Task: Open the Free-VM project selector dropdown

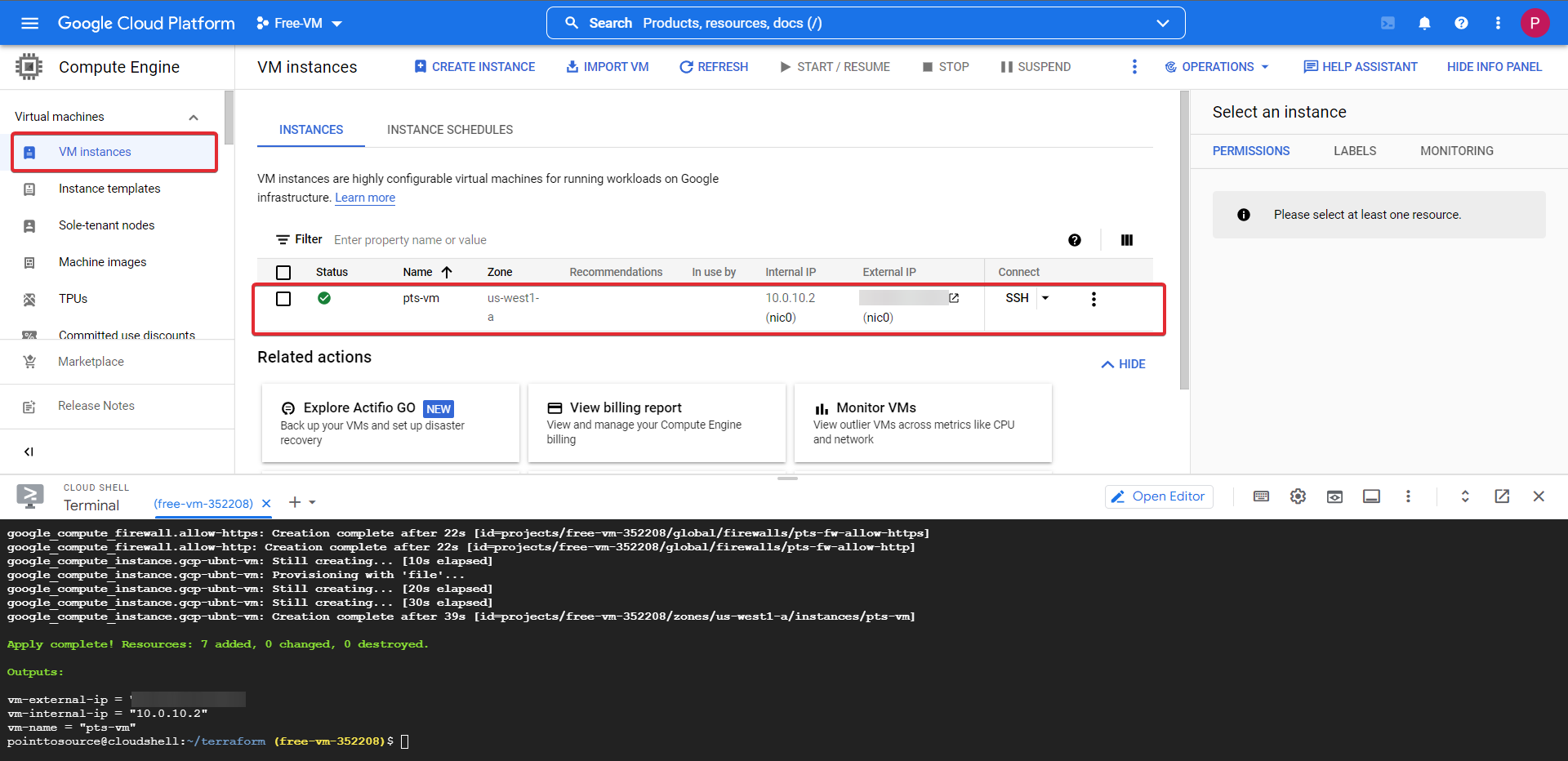Action: [x=299, y=23]
